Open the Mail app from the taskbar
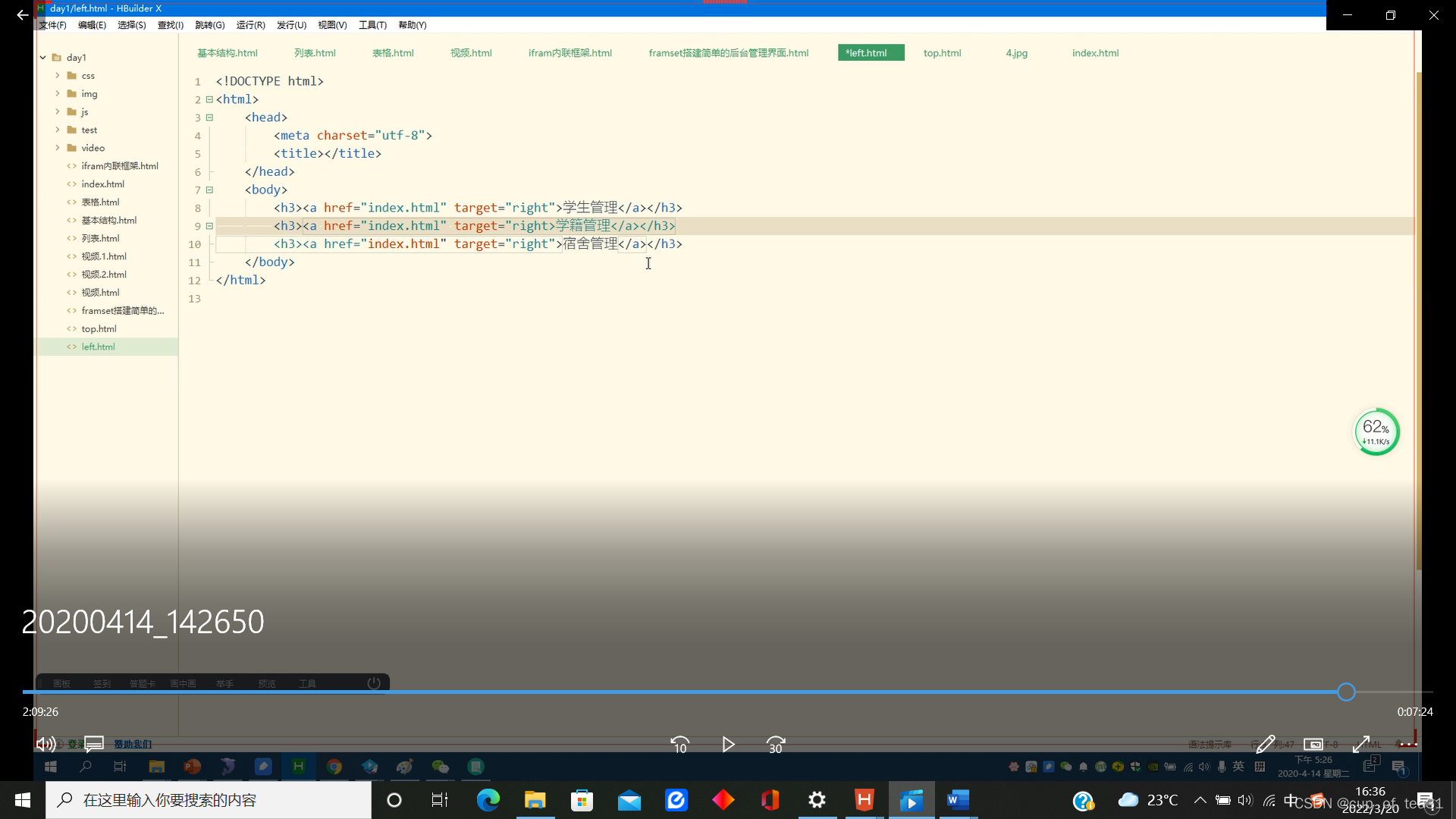1456x819 pixels. 629,800
